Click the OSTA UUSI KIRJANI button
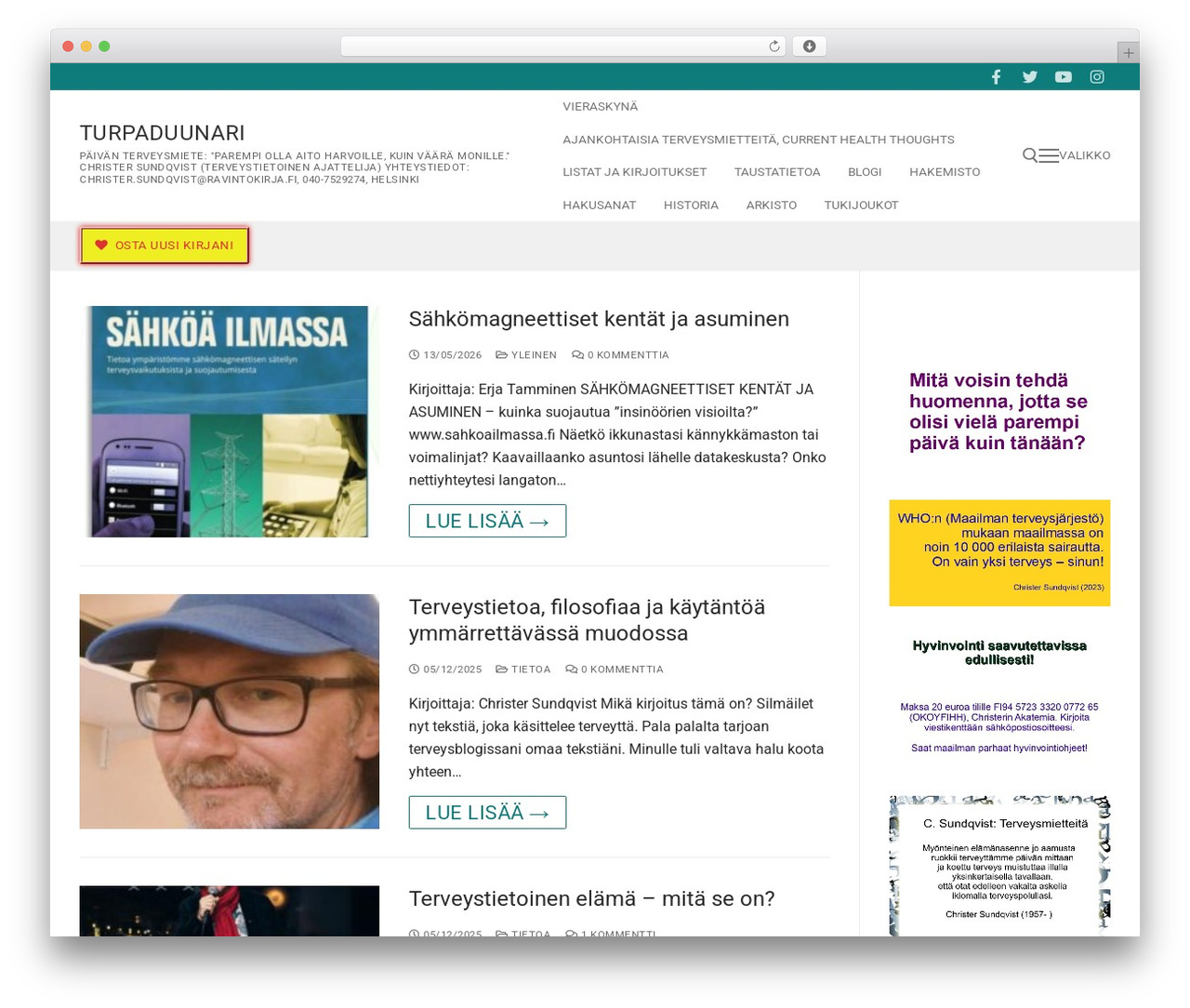 click(165, 245)
